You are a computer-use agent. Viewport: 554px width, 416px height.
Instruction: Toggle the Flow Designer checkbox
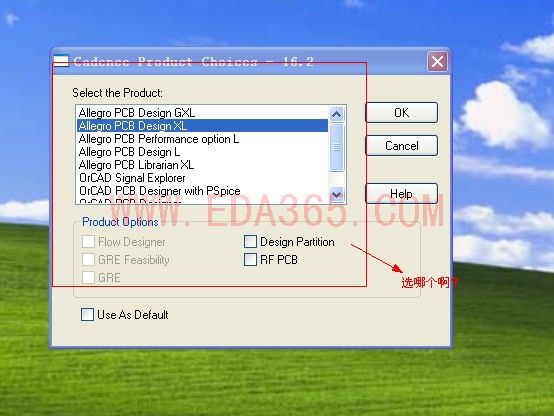pos(88,242)
